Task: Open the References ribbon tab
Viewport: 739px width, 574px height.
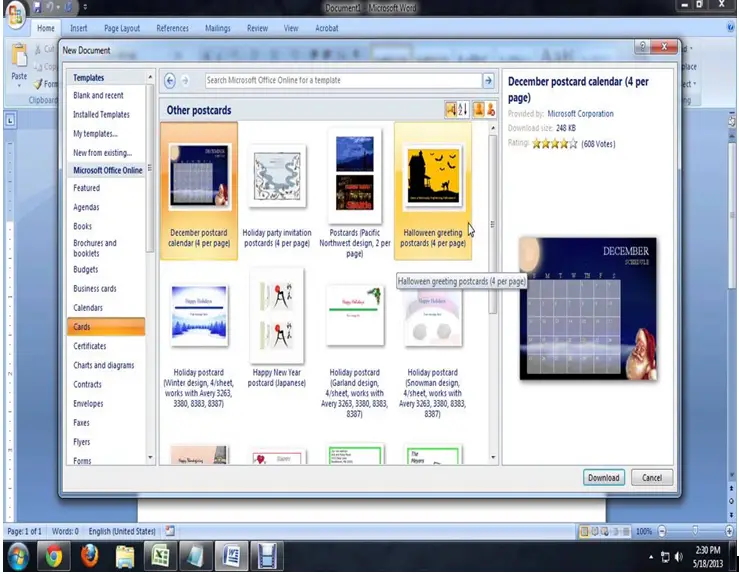Action: tap(172, 28)
